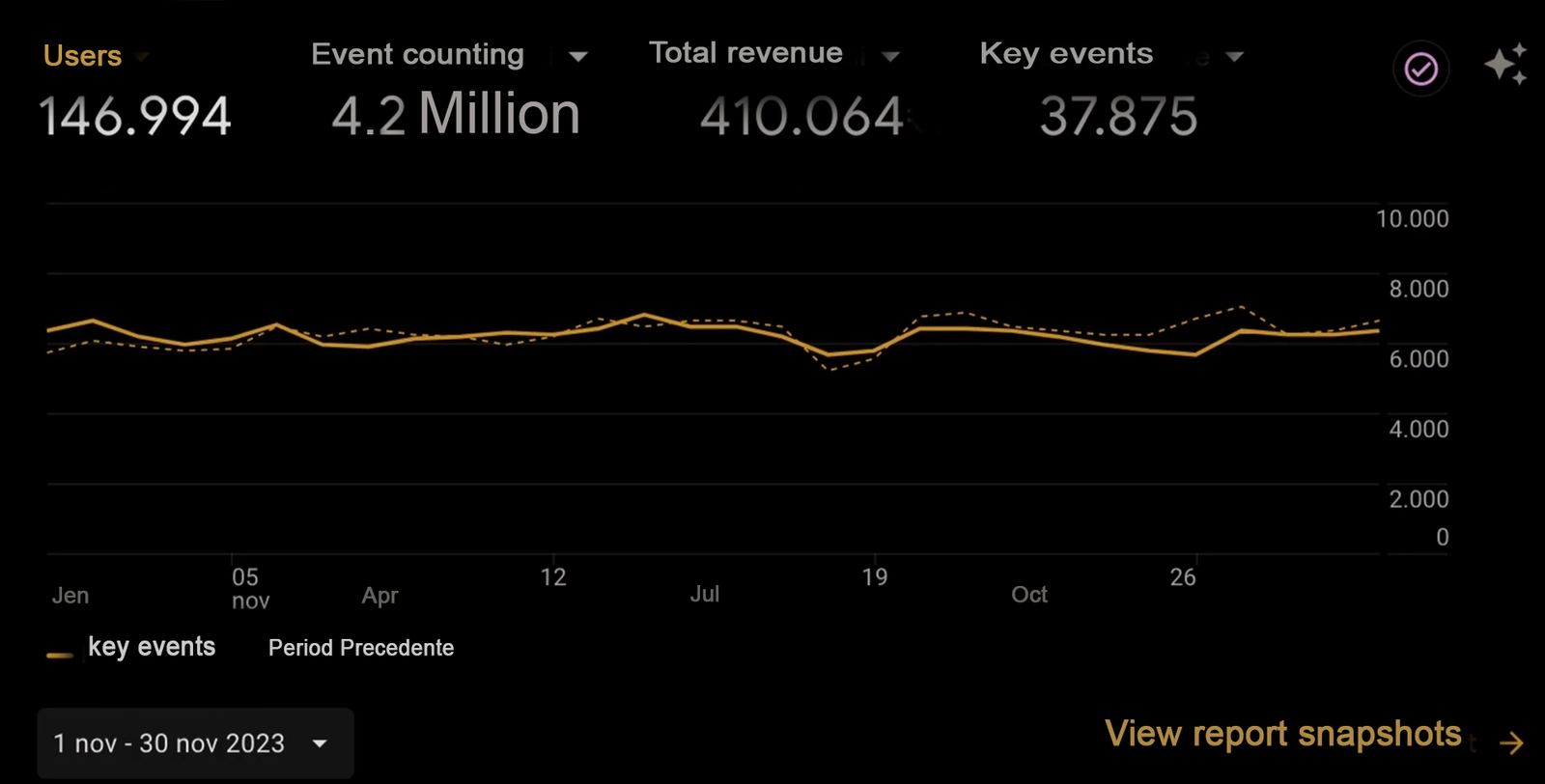1545x784 pixels.
Task: Select the Users metric tab
Action: click(x=82, y=56)
